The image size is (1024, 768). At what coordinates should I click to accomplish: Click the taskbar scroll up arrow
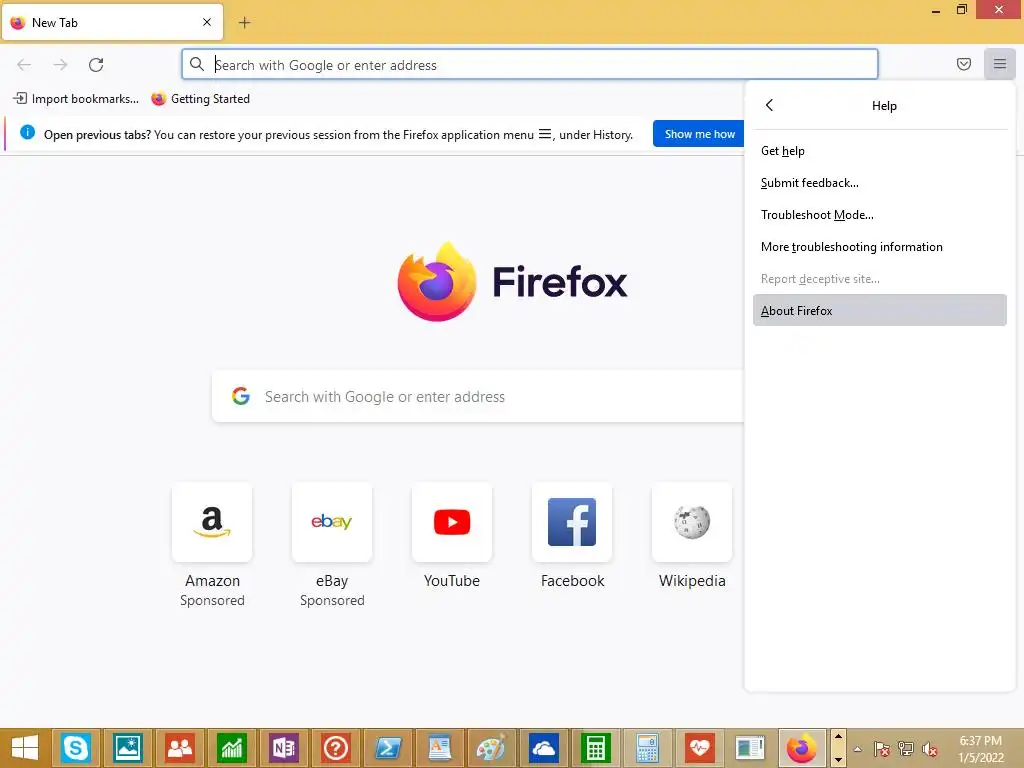pyautogui.click(x=839, y=738)
